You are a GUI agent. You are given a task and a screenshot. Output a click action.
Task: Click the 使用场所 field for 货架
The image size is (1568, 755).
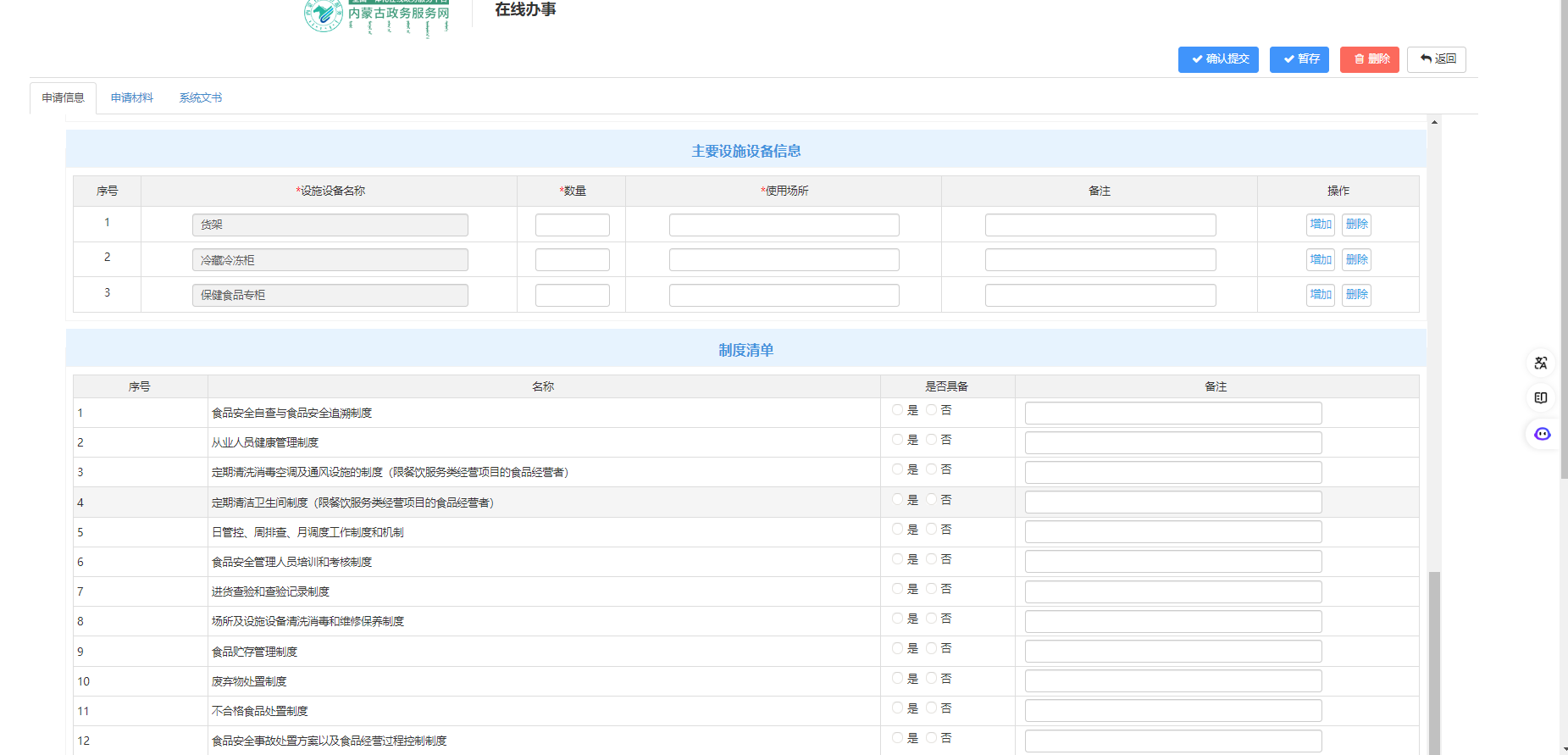click(784, 225)
